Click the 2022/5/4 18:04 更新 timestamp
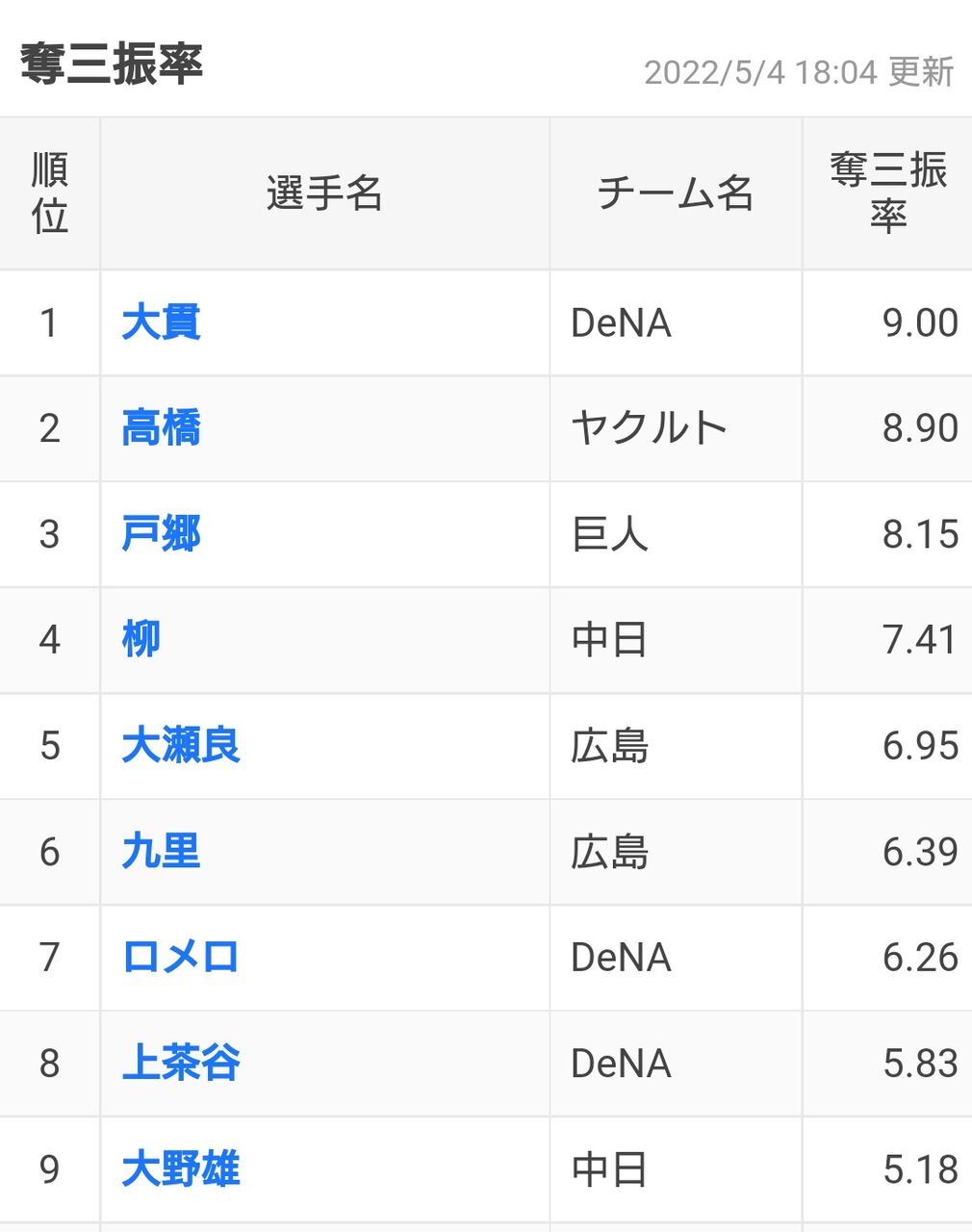This screenshot has width=972, height=1232. point(799,72)
